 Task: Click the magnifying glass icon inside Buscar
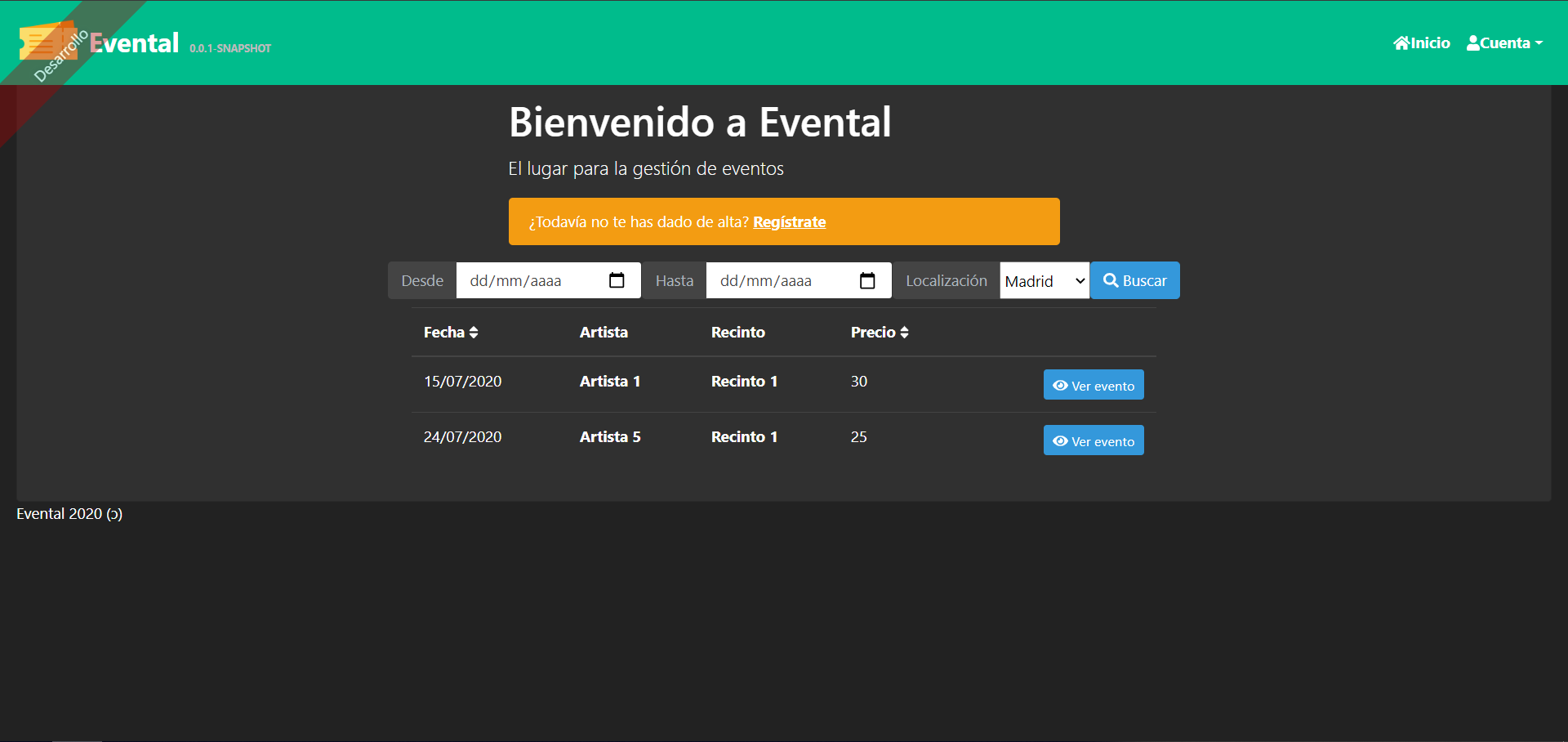[1111, 280]
